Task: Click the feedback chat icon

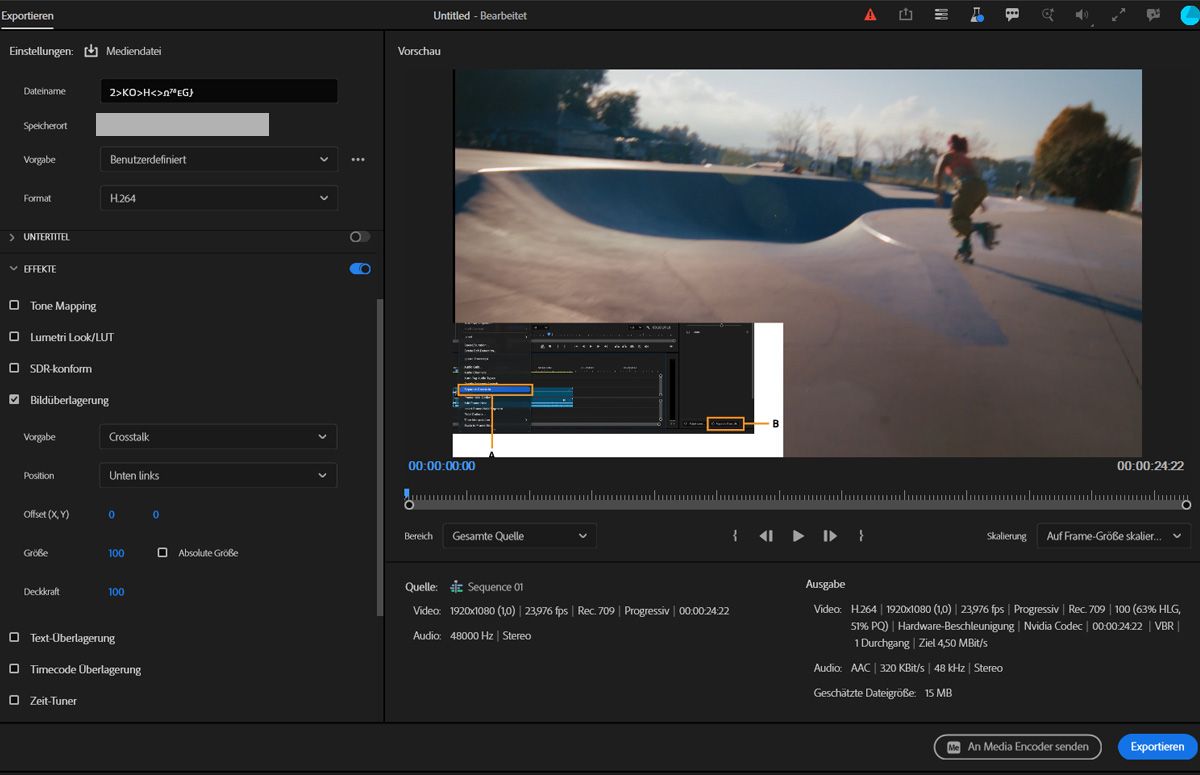Action: click(1153, 15)
